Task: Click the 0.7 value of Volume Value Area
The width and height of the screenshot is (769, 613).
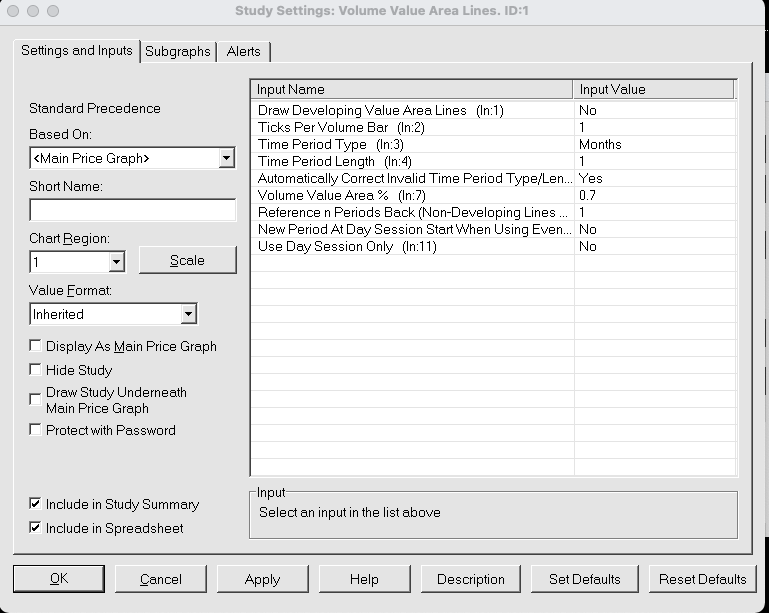Action: pyautogui.click(x=587, y=195)
